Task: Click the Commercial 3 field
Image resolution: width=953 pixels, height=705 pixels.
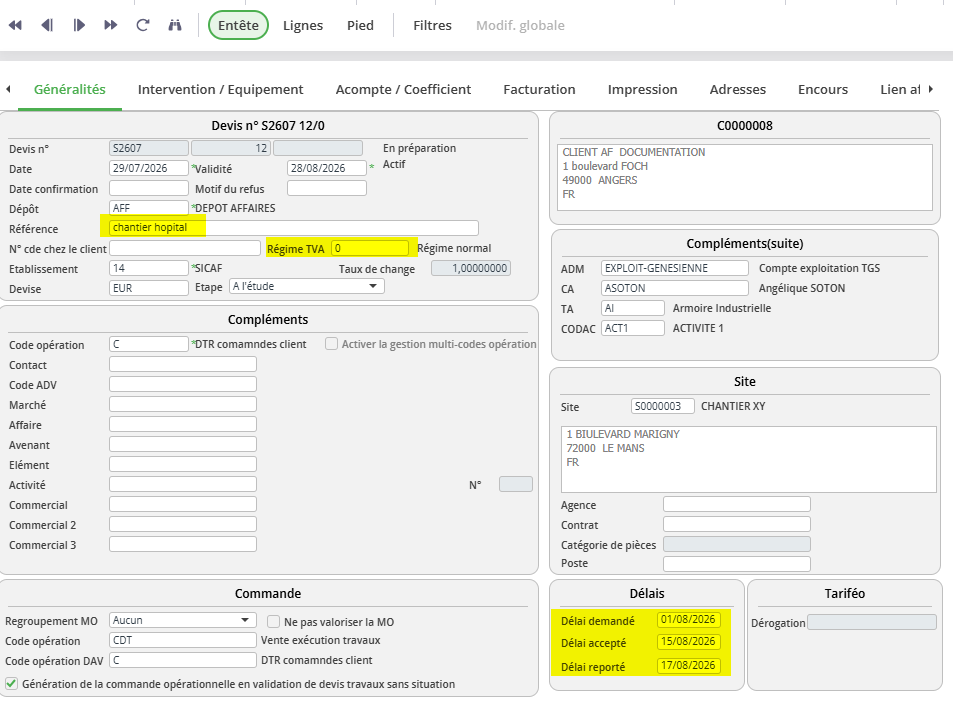Action: (x=183, y=545)
